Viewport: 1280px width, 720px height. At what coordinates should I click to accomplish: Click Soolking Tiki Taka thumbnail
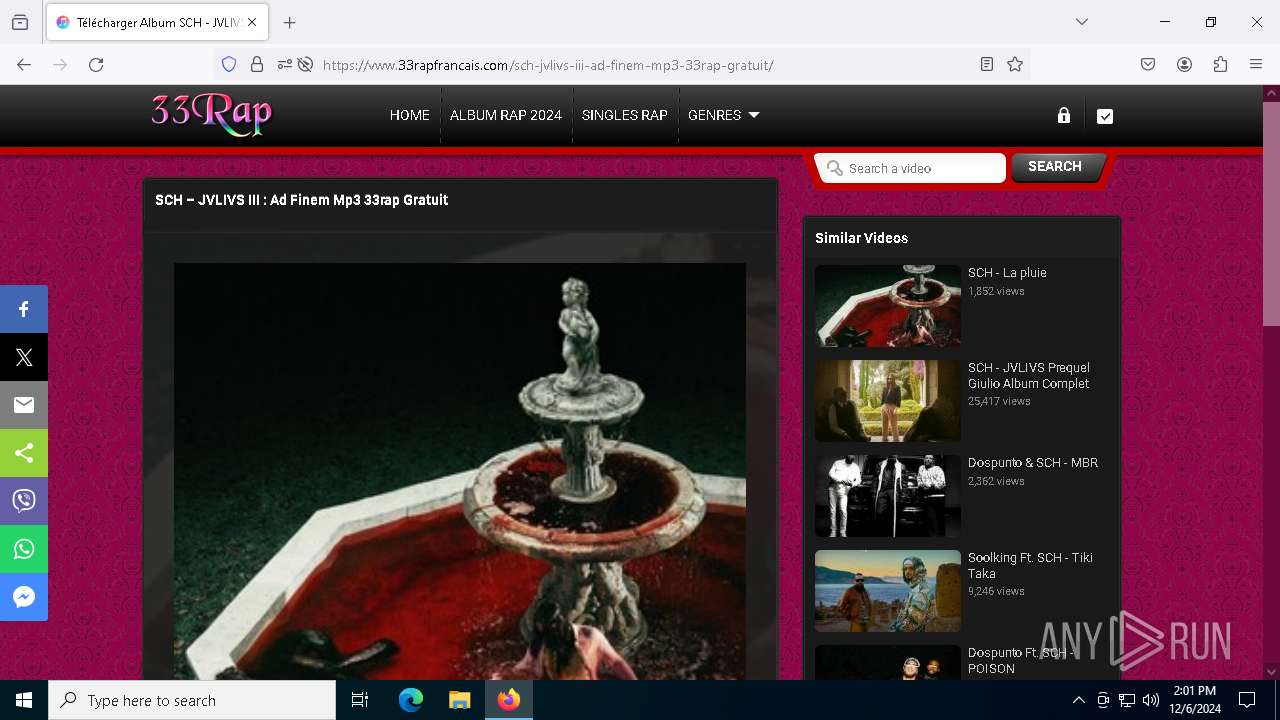[888, 591]
